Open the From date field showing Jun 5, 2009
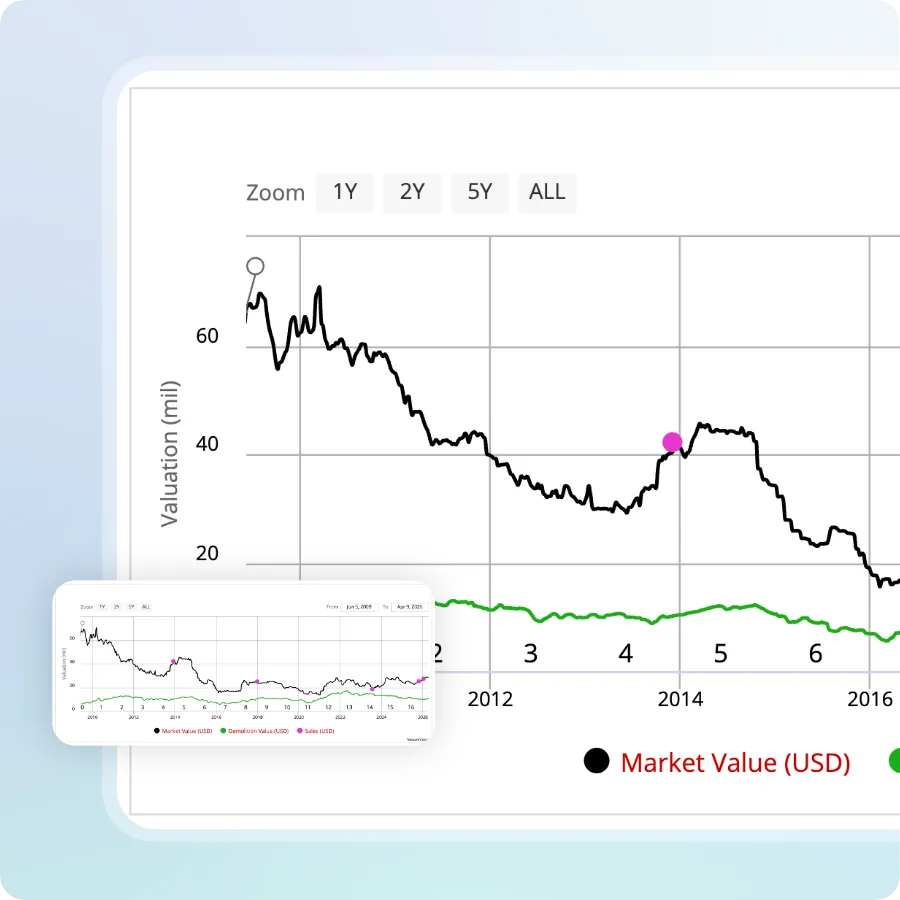Image resolution: width=900 pixels, height=900 pixels. (359, 607)
